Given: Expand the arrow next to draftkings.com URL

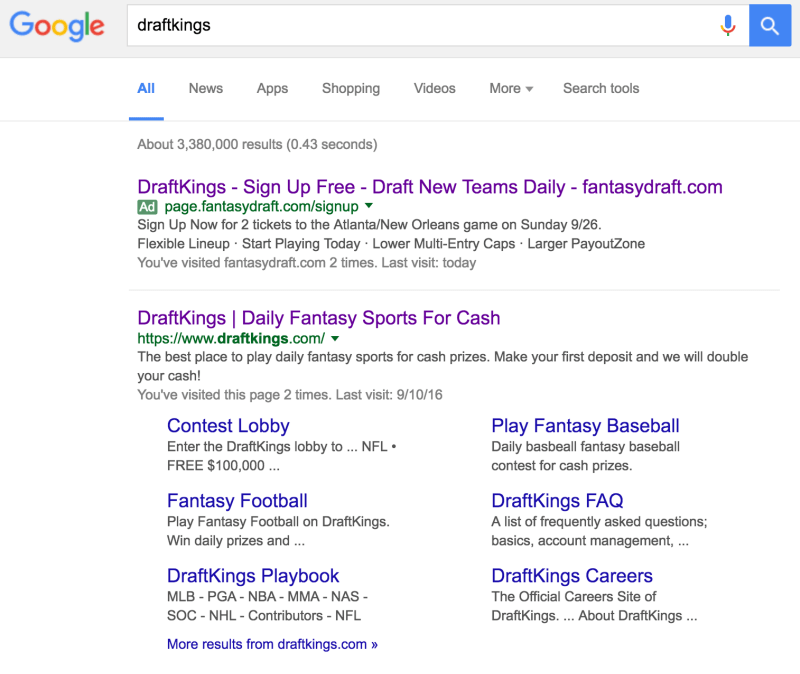Looking at the screenshot, I should point(335,338).
